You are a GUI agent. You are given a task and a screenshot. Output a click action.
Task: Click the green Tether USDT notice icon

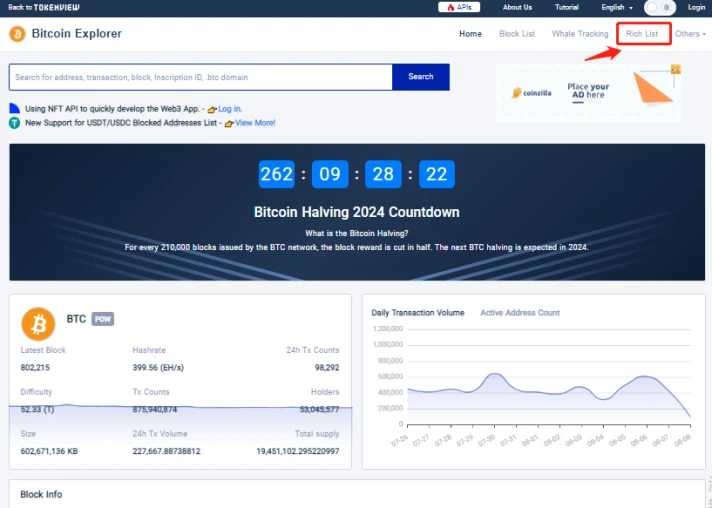(x=15, y=123)
